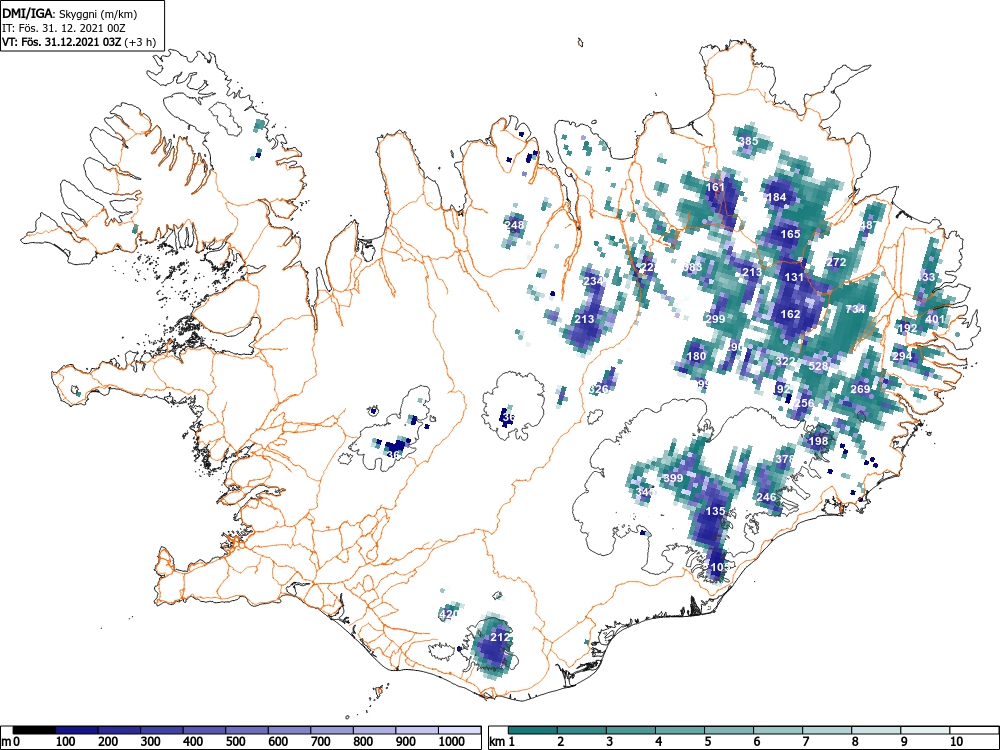
Task: Click the visibility value '734' on the map
Action: pos(855,309)
